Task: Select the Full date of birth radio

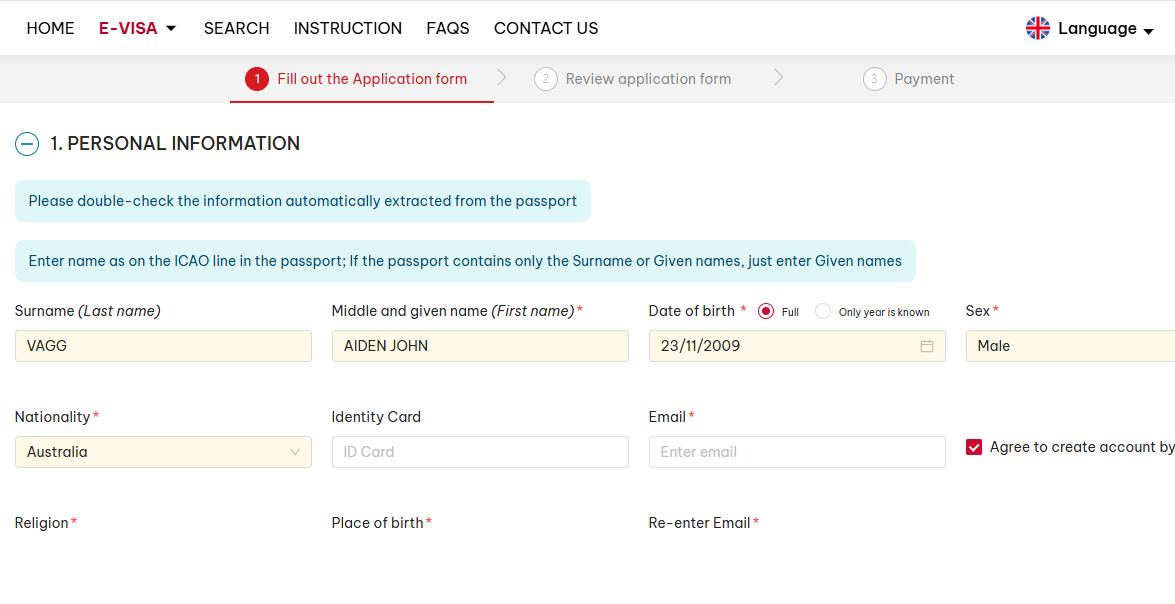Action: [x=766, y=311]
